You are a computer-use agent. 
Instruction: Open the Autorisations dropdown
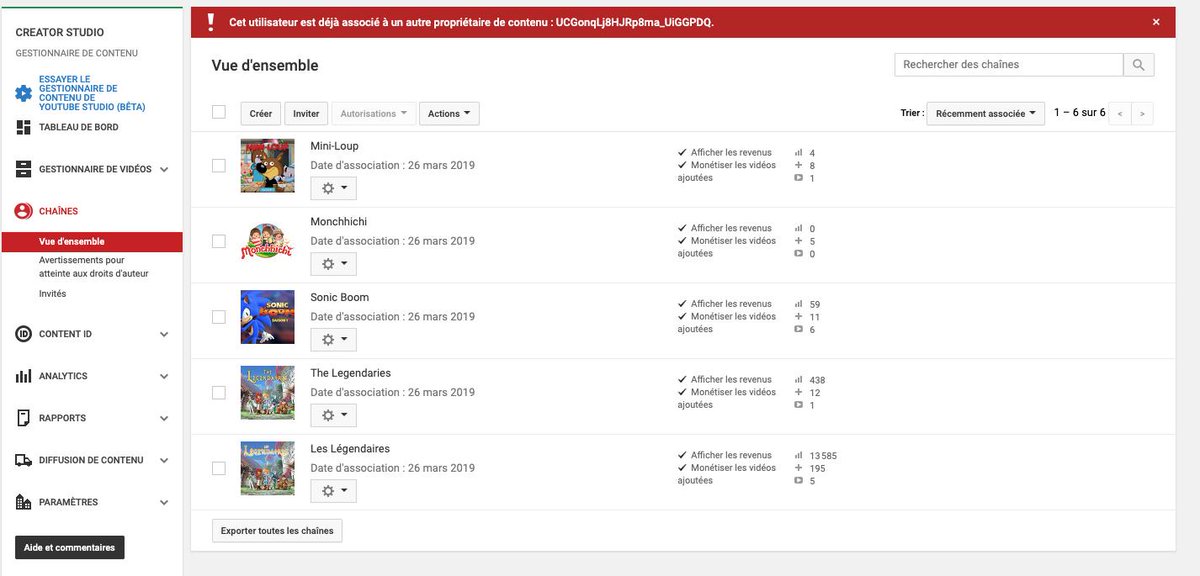tap(374, 114)
